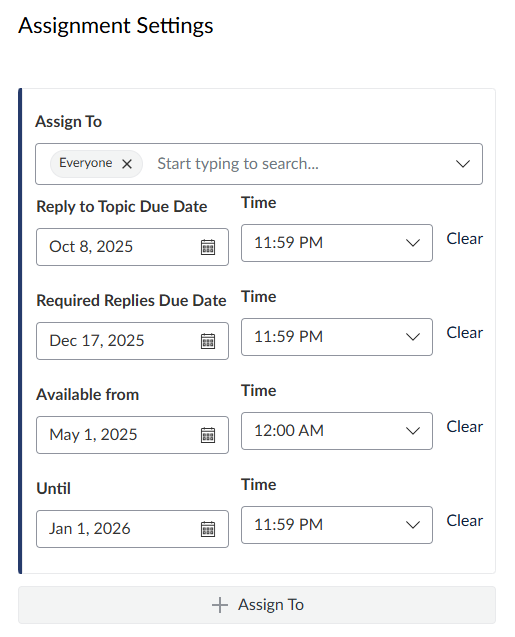Open the Until time dropdown showing 11:59 PM
The height and width of the screenshot is (637, 515).
click(337, 525)
